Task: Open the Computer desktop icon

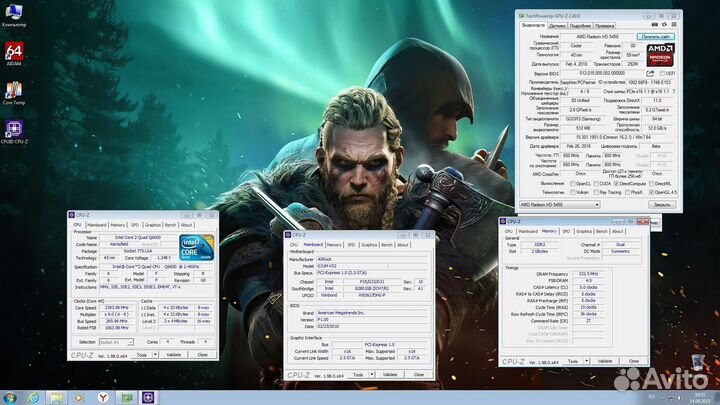Action: (x=14, y=15)
